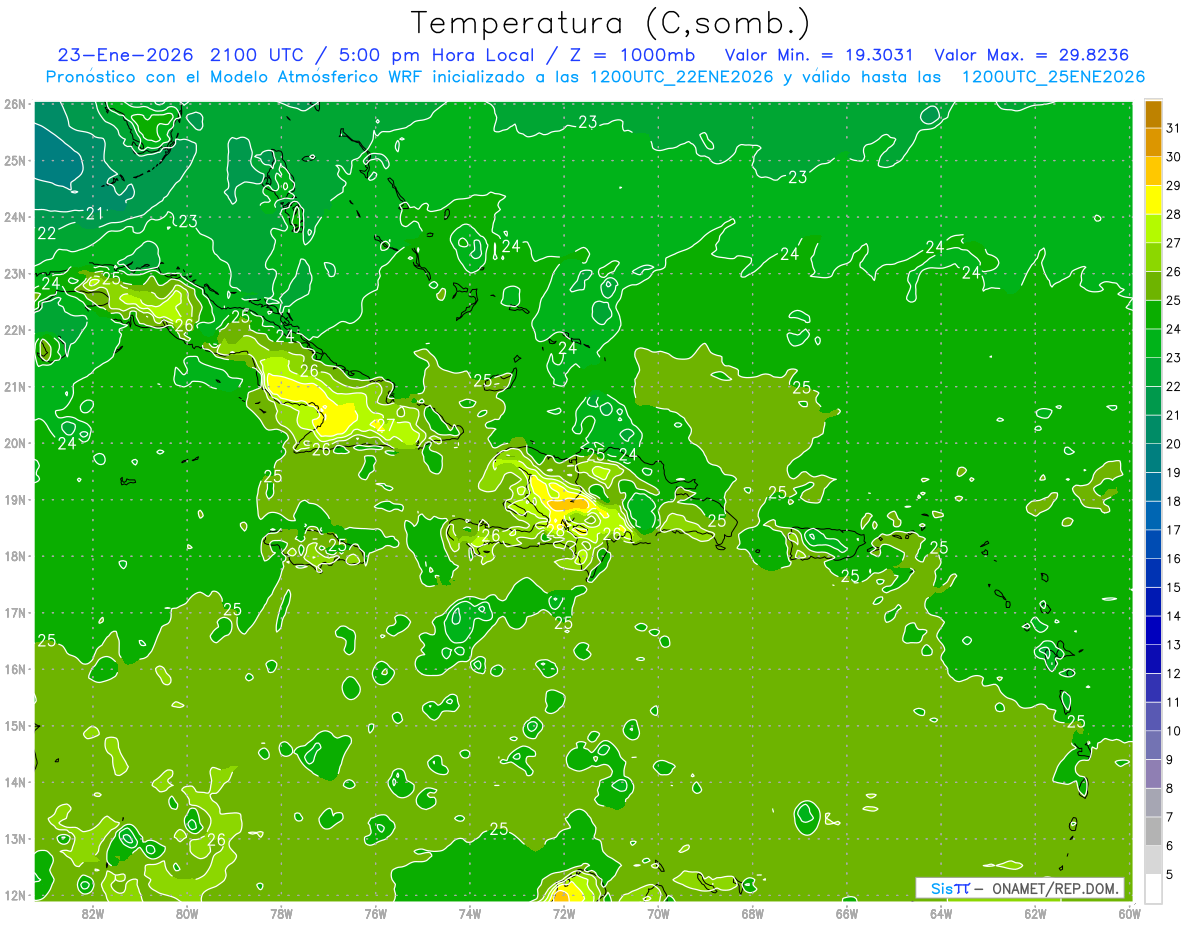Click the "30" label on the color scale
The width and height of the screenshot is (1200, 927).
1173,157
